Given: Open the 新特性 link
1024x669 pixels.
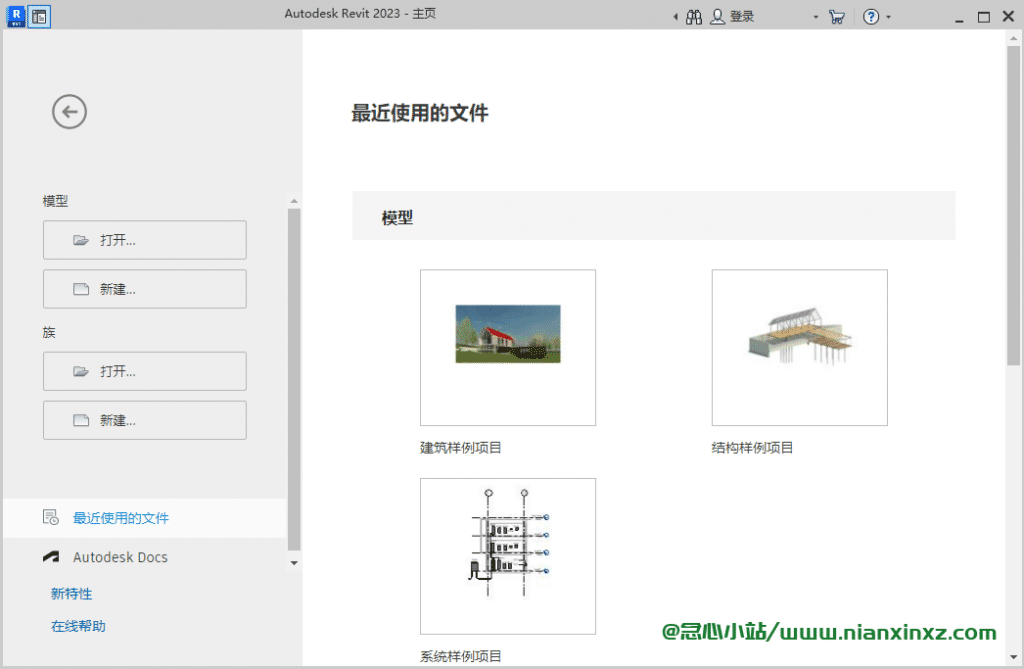Looking at the screenshot, I should click(x=72, y=594).
